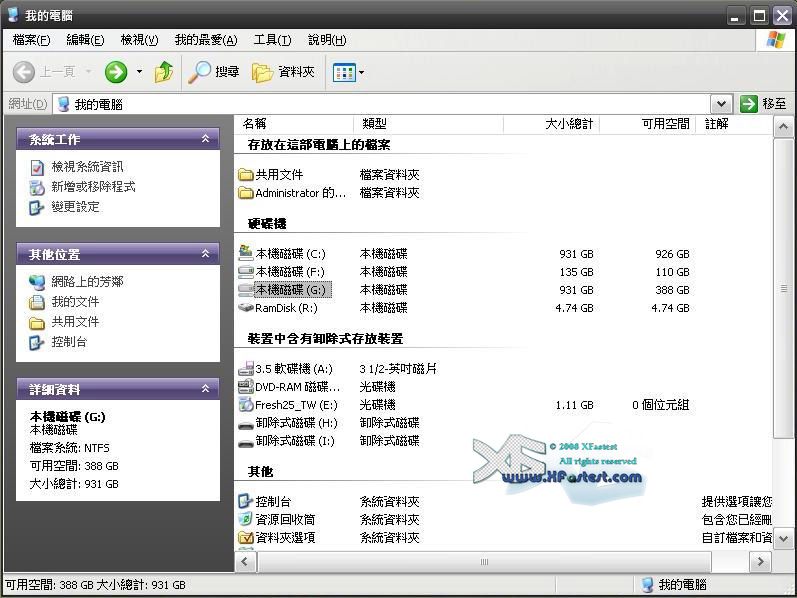Image resolution: width=797 pixels, height=598 pixels.
Task: Click the Views grid icon in toolbar
Action: 344,73
